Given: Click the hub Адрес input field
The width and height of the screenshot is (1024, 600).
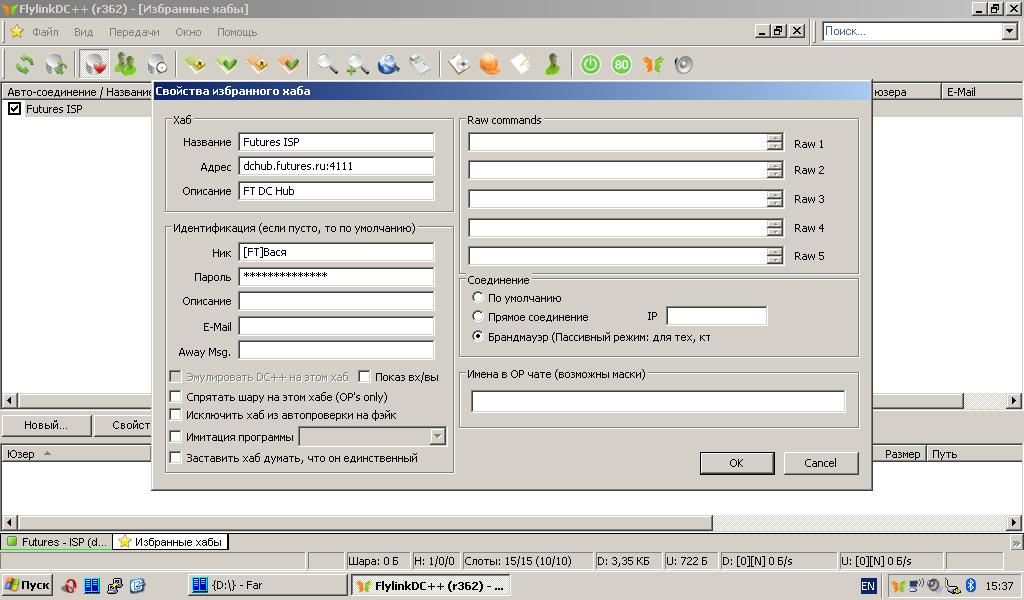Looking at the screenshot, I should coord(336,166).
